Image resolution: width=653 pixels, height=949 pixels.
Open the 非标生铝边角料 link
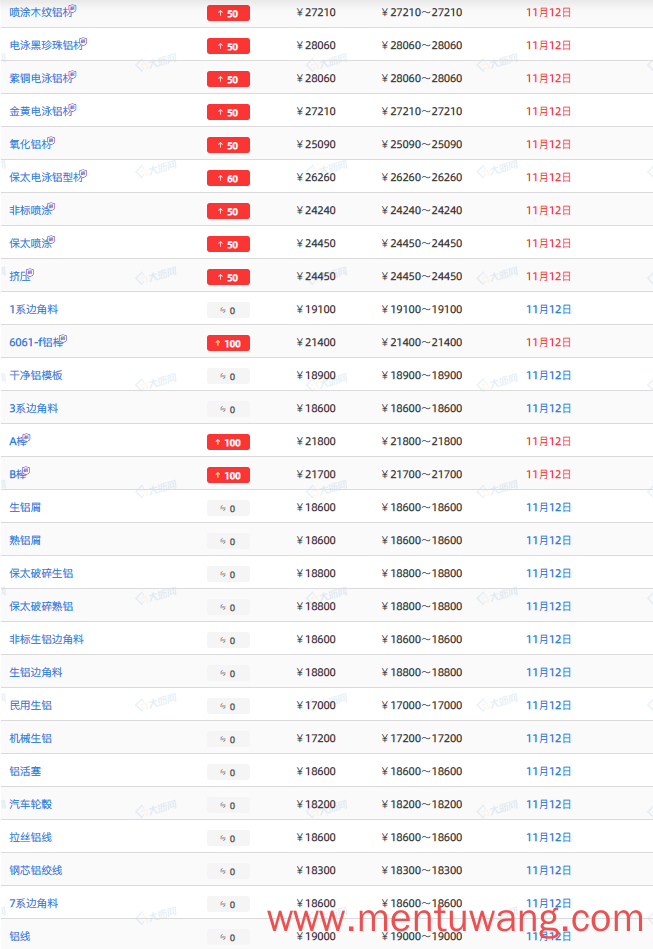click(x=47, y=639)
